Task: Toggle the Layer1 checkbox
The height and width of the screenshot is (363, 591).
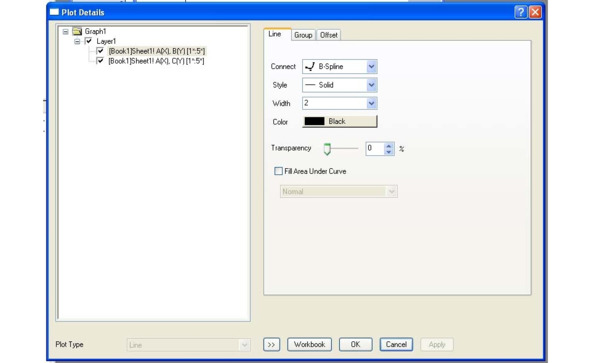Action: 89,41
